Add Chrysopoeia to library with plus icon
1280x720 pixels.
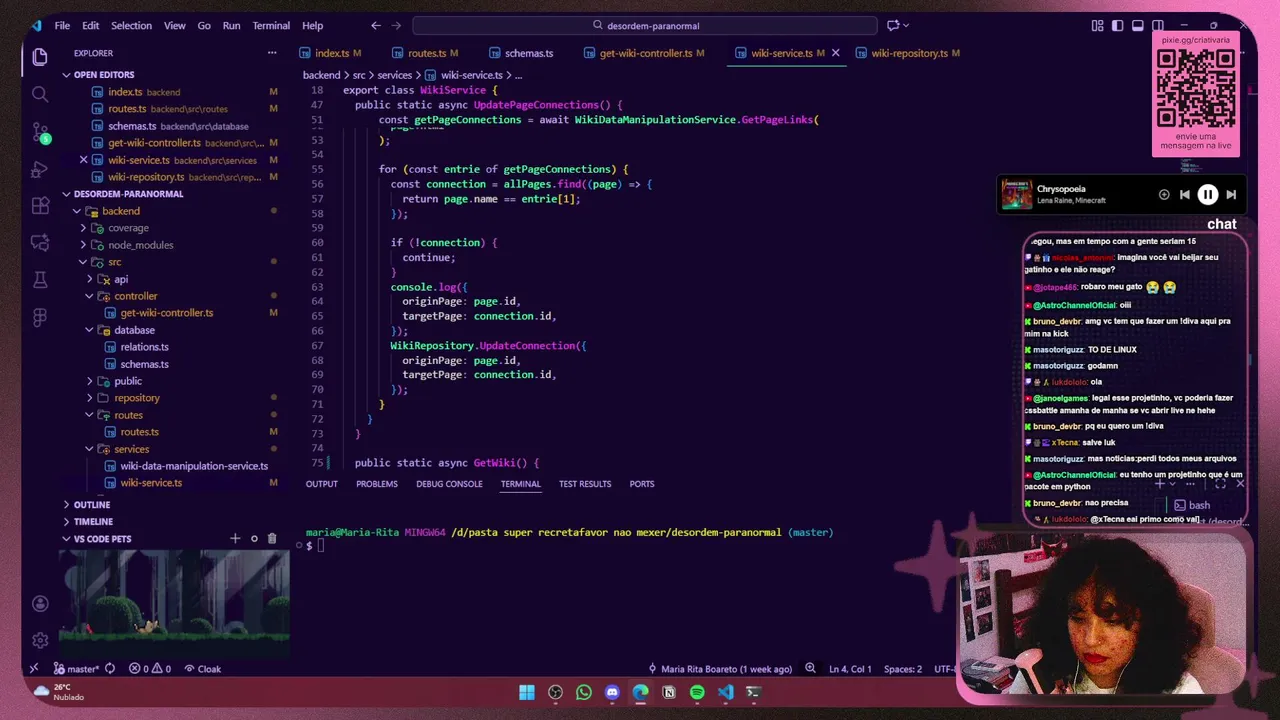click(x=1164, y=195)
